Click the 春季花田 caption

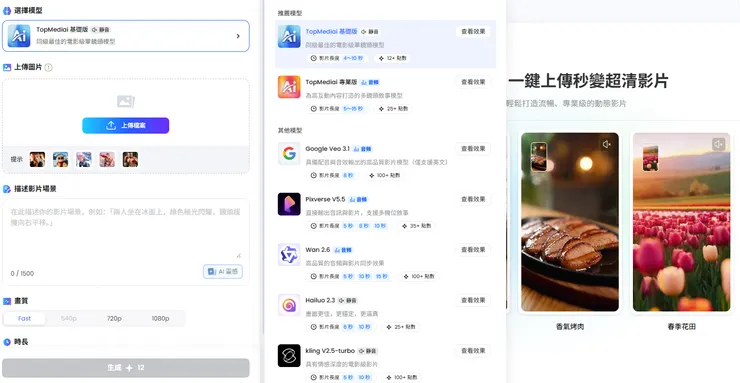(x=681, y=326)
